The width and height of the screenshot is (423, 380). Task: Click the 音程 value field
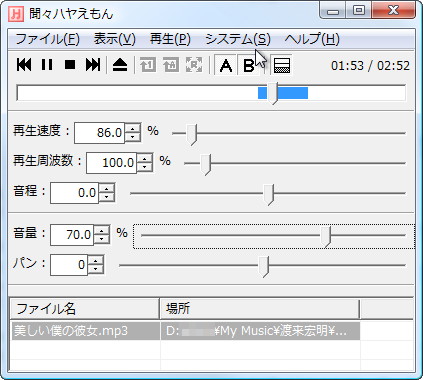point(75,193)
